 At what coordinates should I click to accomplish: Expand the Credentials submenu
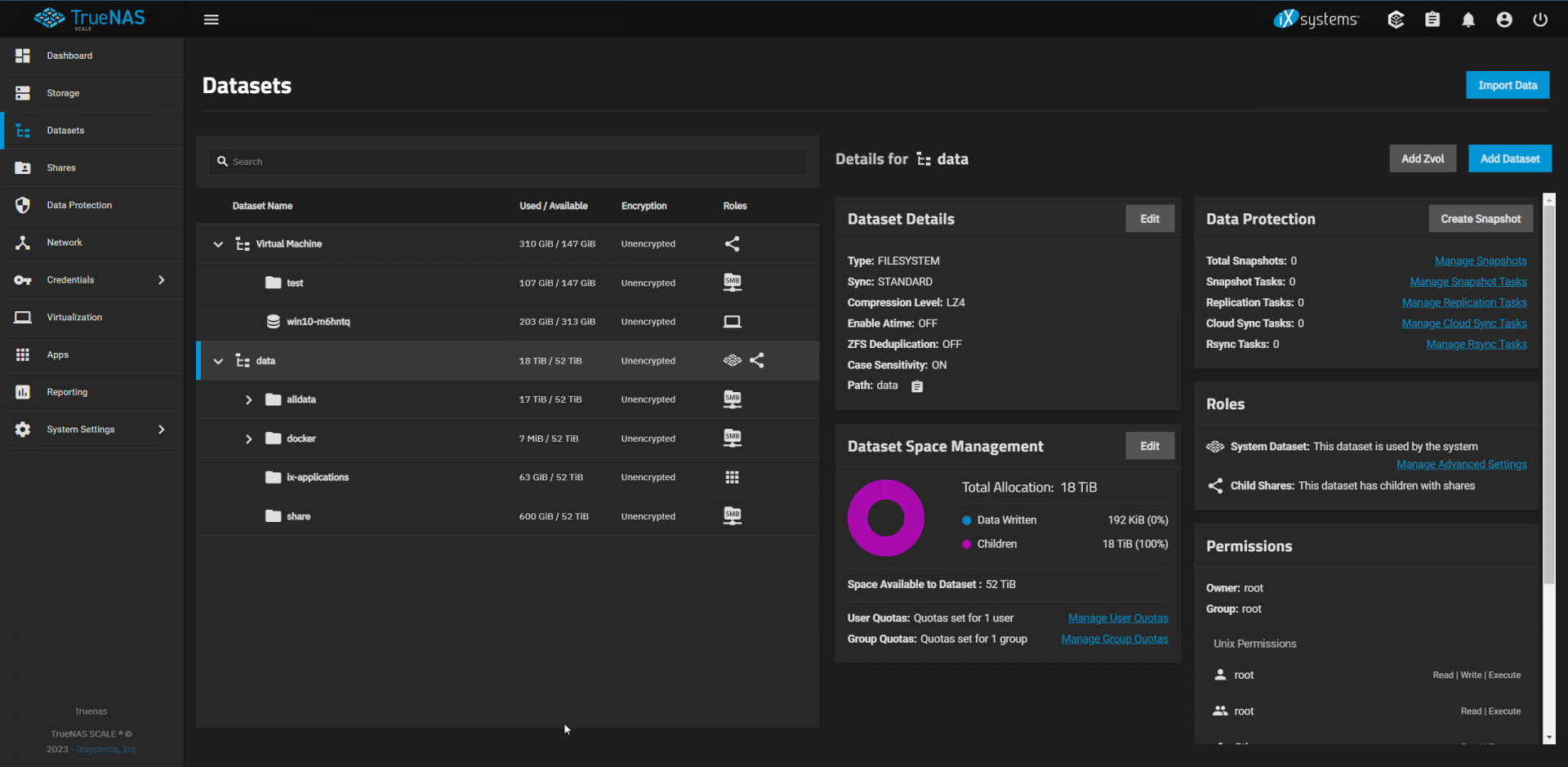[162, 280]
